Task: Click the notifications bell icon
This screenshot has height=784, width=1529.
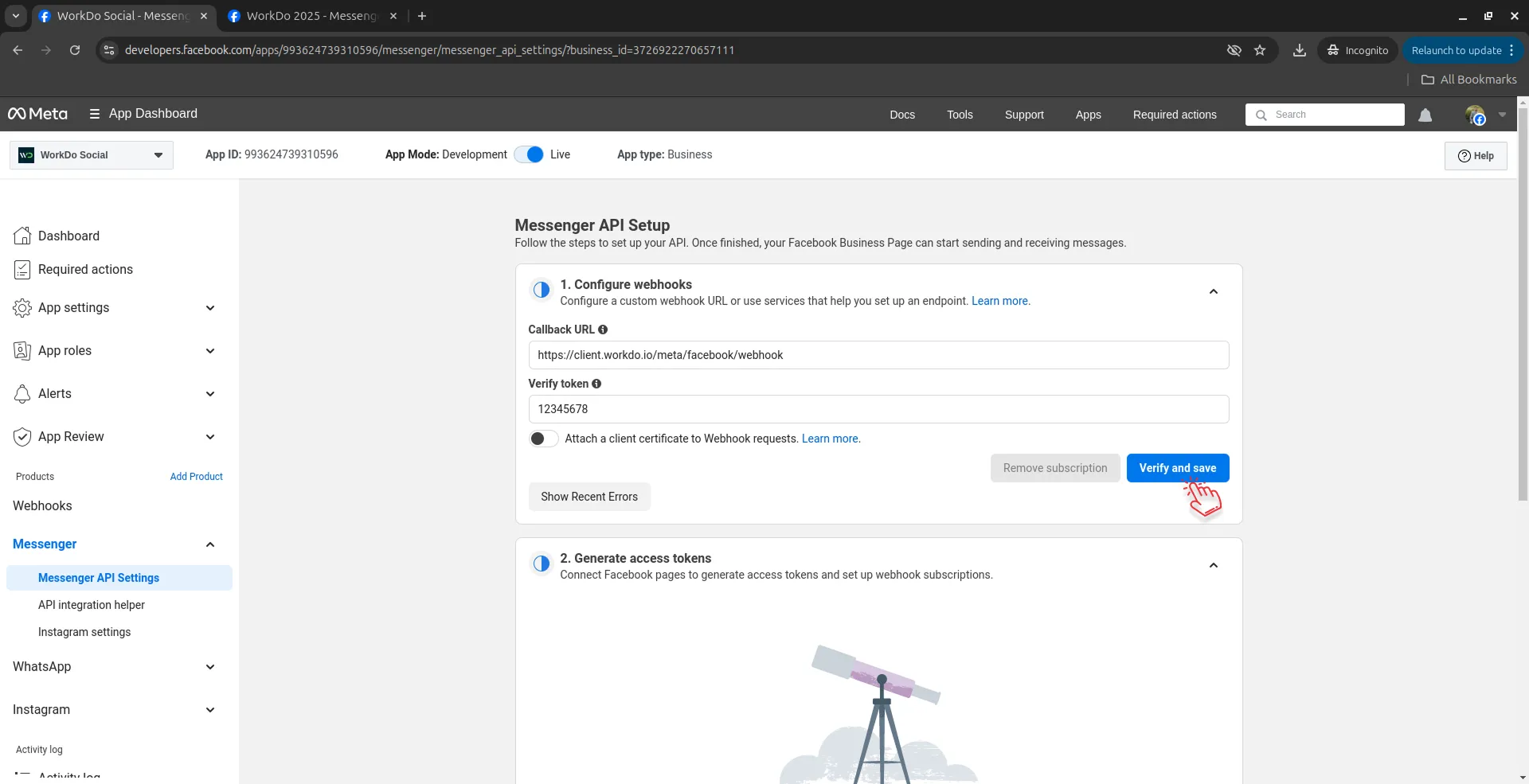Action: tap(1425, 115)
